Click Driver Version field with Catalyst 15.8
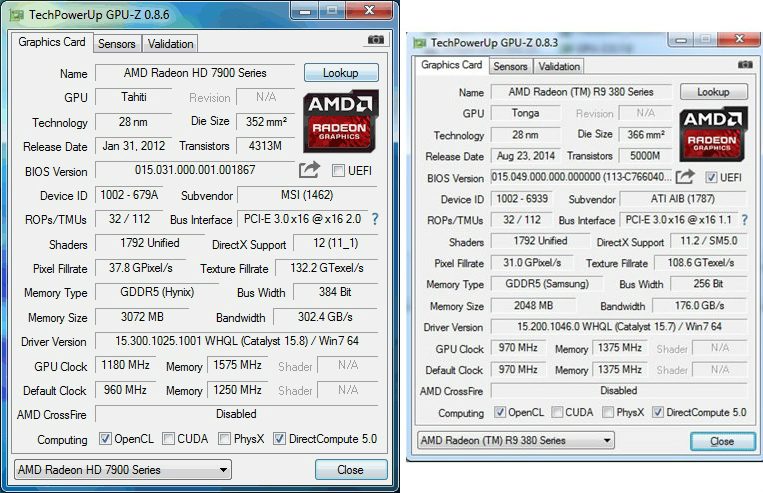 pyautogui.click(x=236, y=341)
